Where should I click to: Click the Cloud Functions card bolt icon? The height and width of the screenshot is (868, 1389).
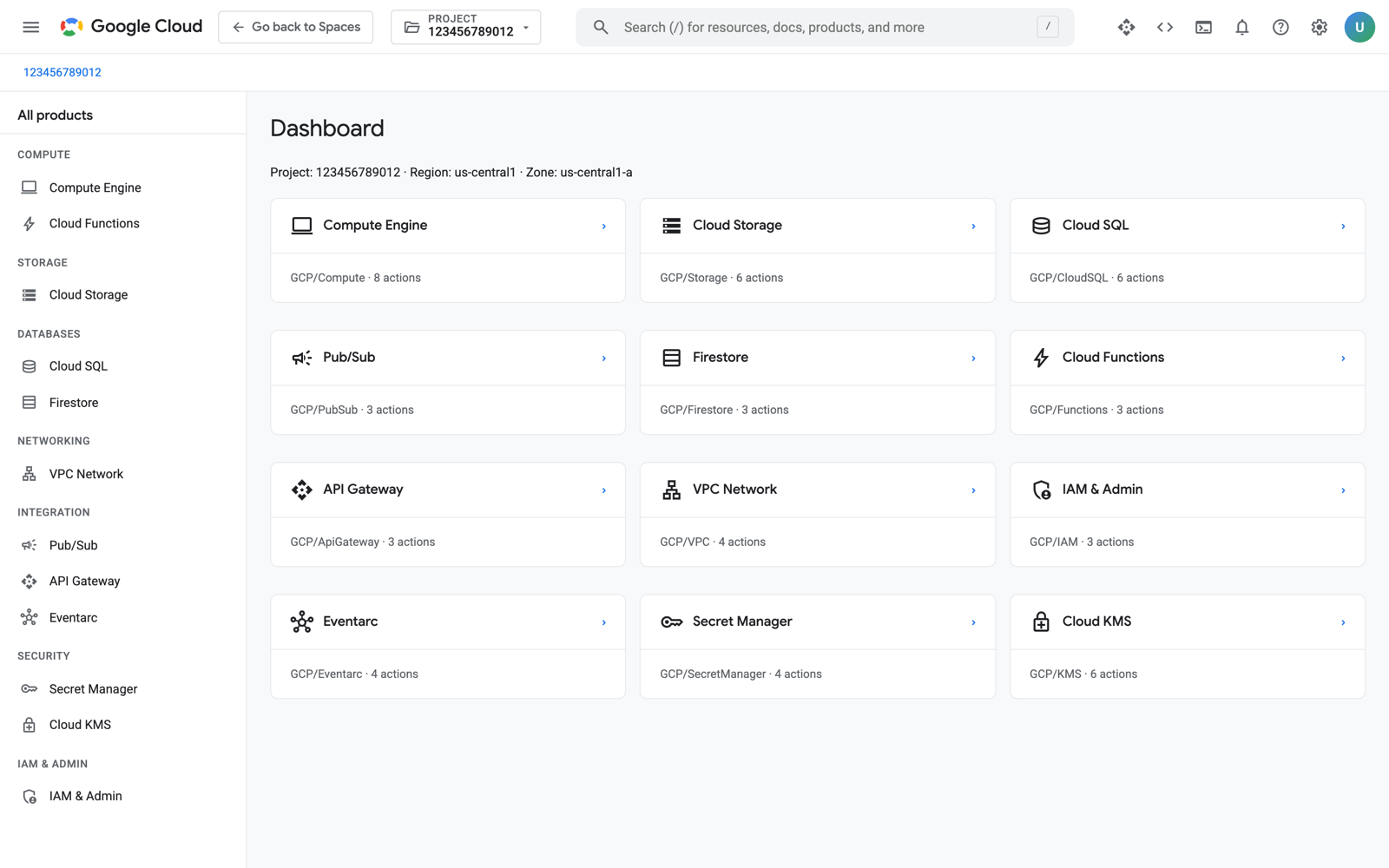click(1041, 358)
